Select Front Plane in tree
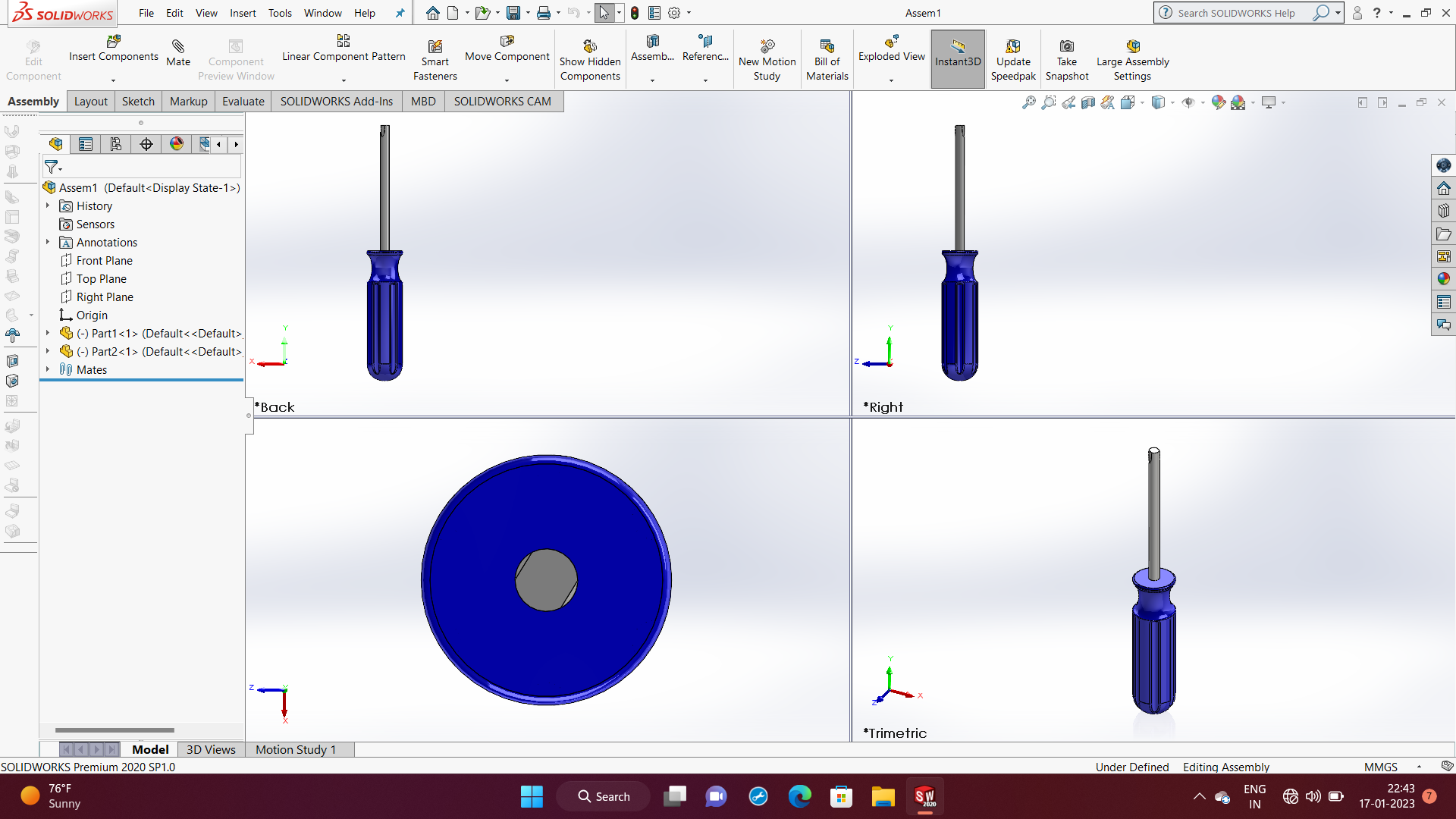This screenshot has height=819, width=1456. click(x=96, y=260)
